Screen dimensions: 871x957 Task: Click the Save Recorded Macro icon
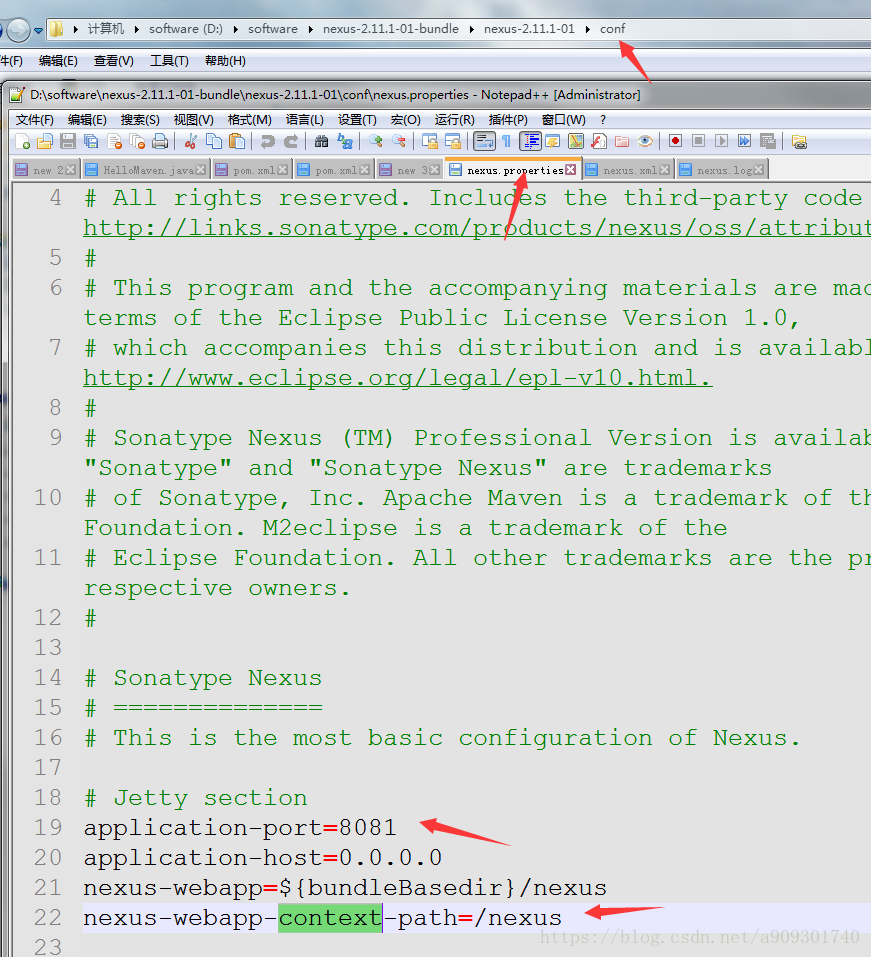(x=768, y=142)
